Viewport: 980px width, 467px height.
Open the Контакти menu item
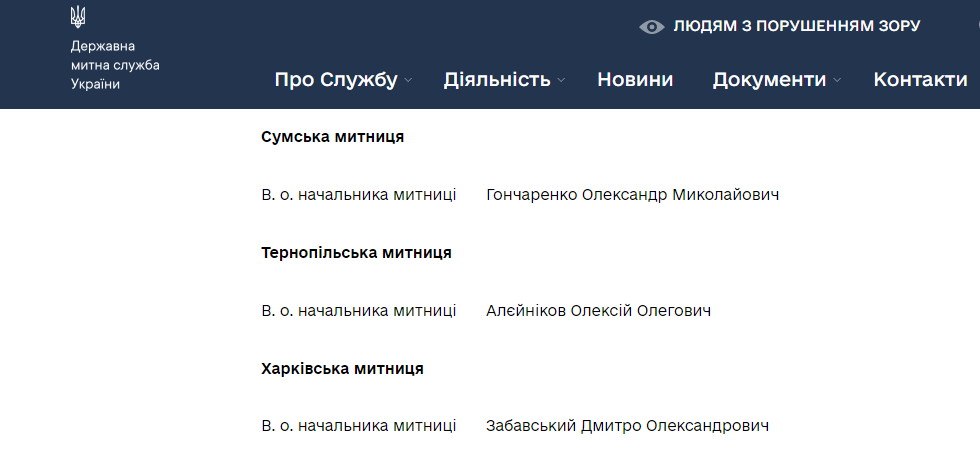920,79
